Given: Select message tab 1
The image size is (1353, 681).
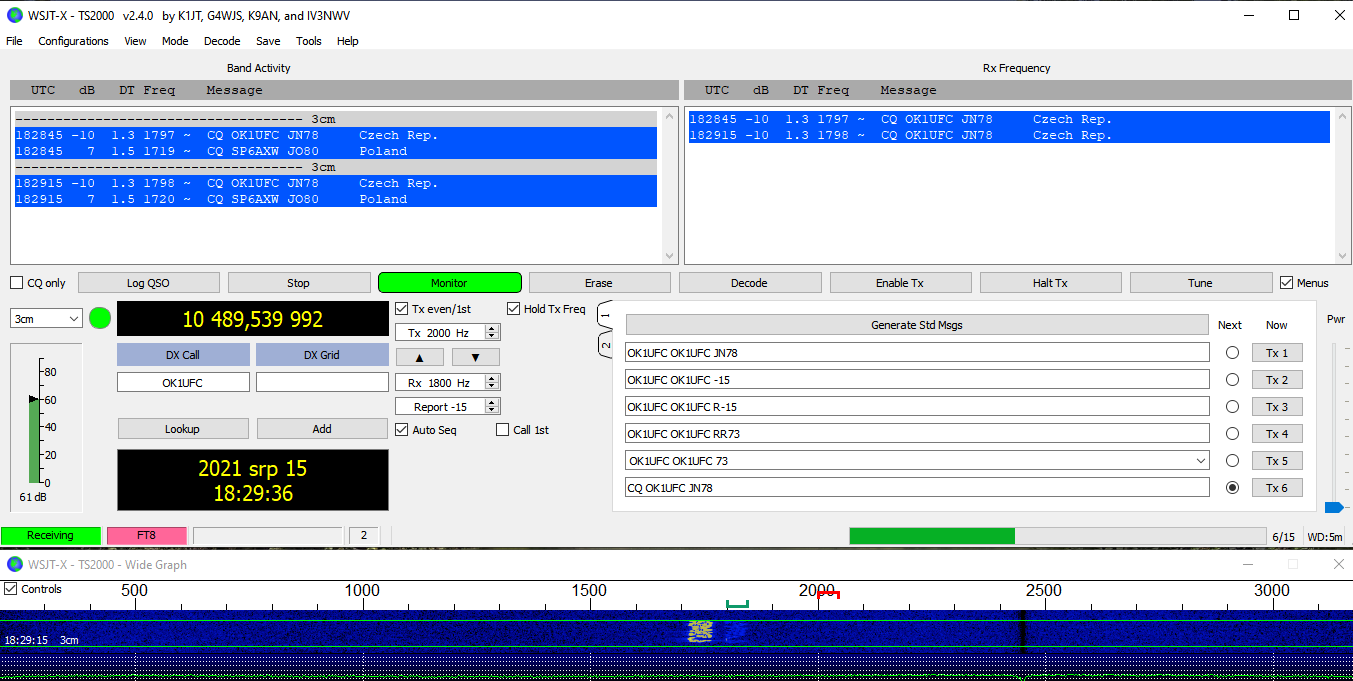Looking at the screenshot, I should tap(605, 315).
